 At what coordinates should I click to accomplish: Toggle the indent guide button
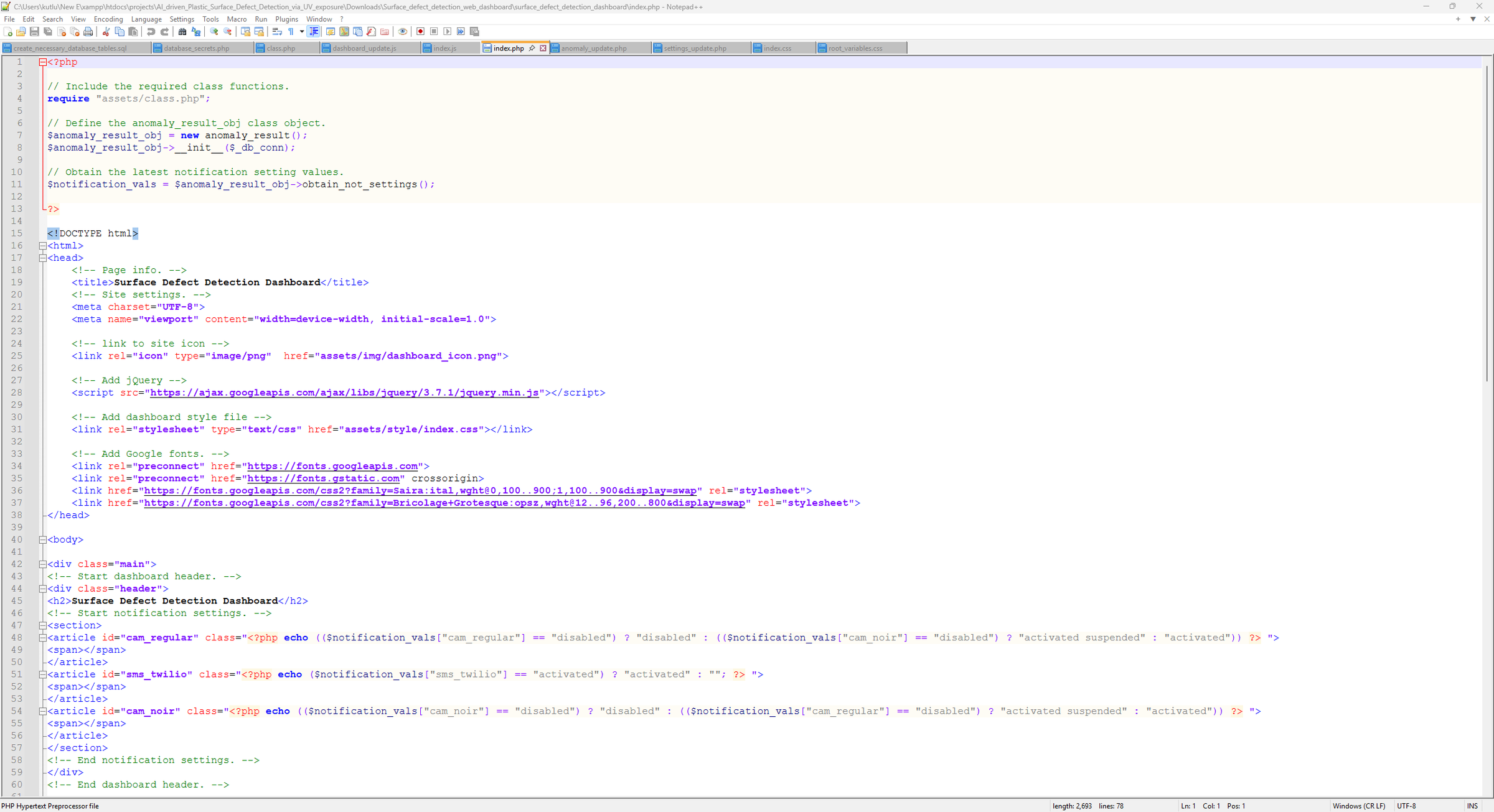314,31
